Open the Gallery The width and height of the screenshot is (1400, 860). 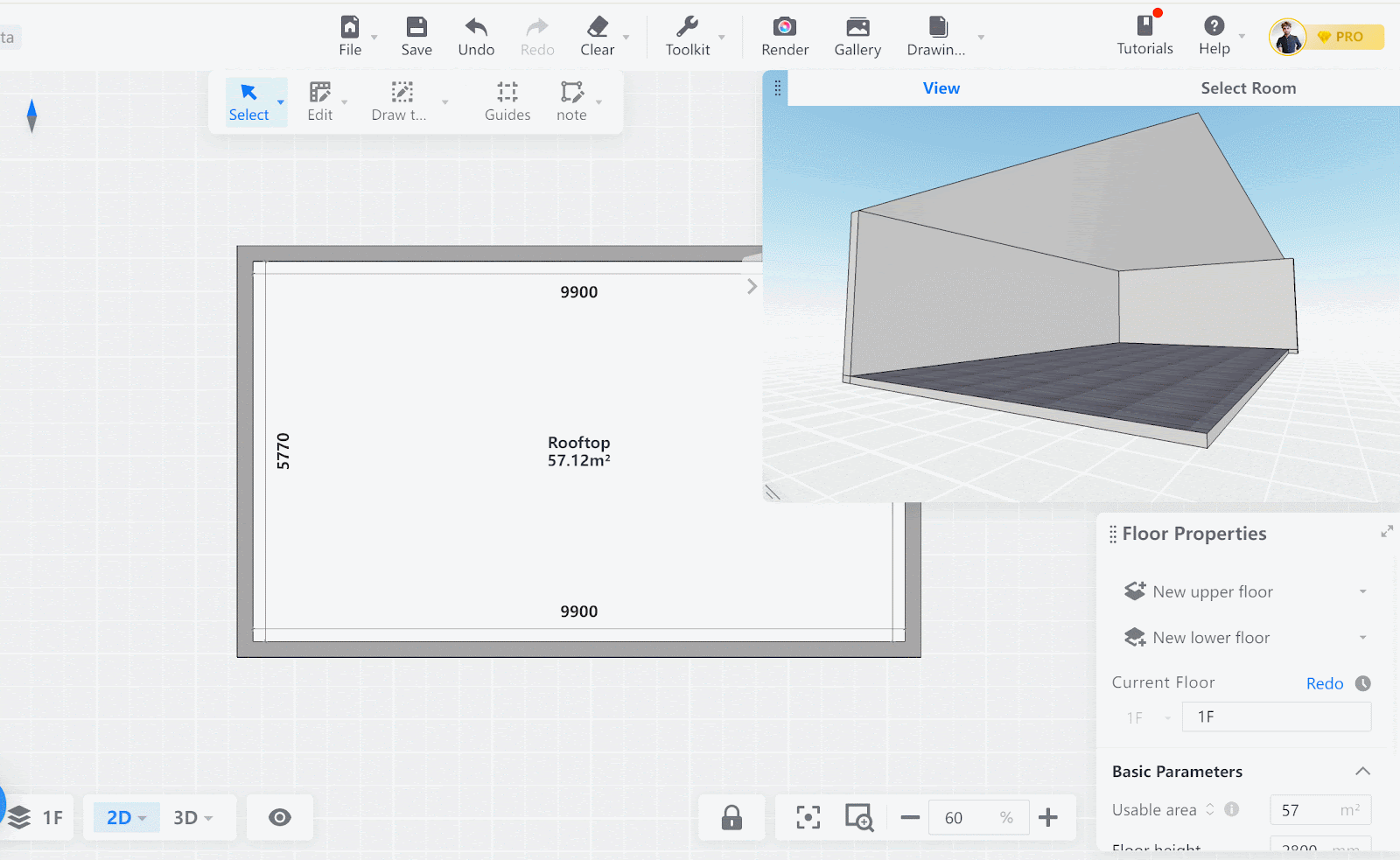pos(857,36)
